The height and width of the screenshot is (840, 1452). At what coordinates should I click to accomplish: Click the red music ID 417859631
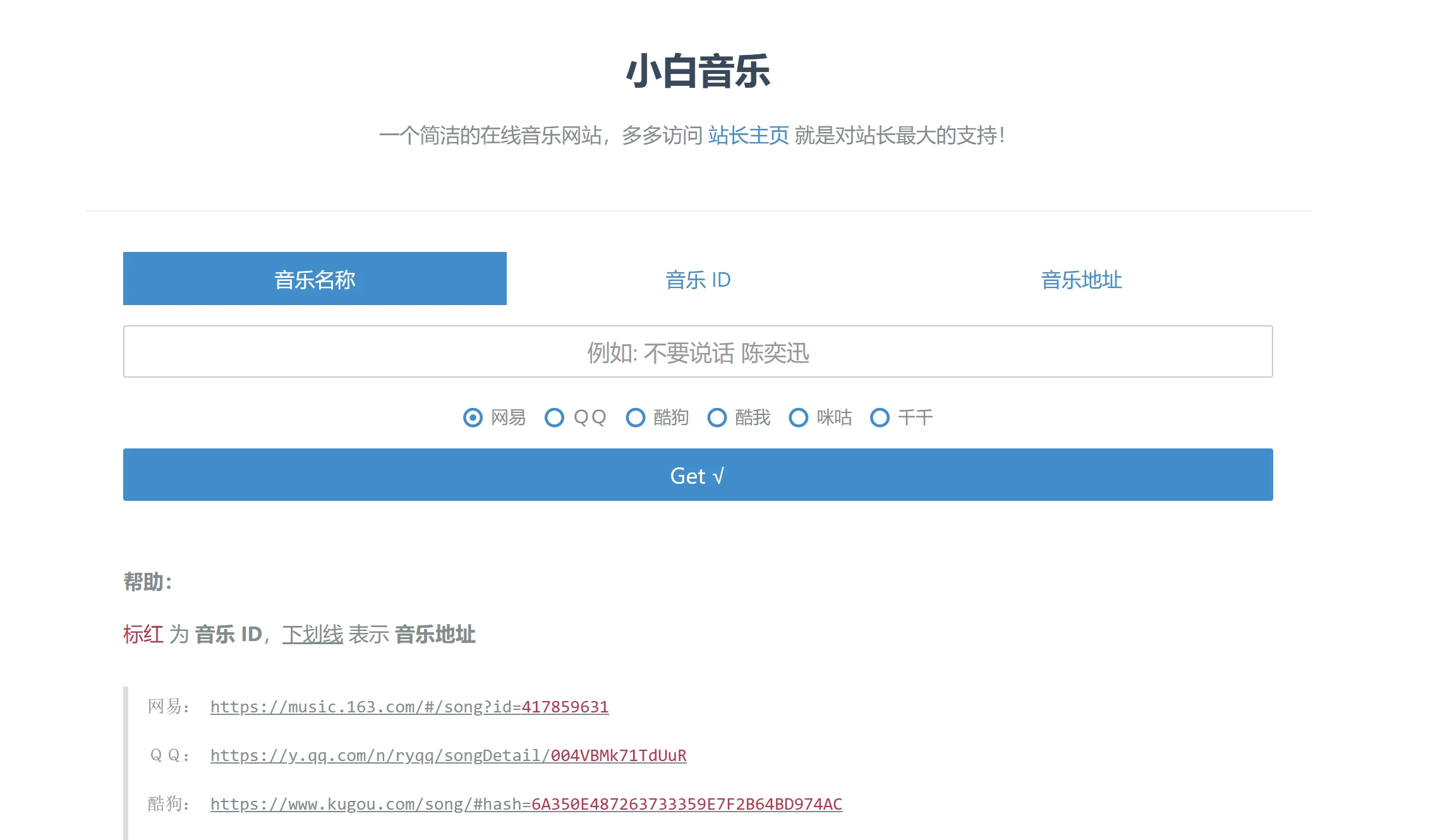pos(564,707)
